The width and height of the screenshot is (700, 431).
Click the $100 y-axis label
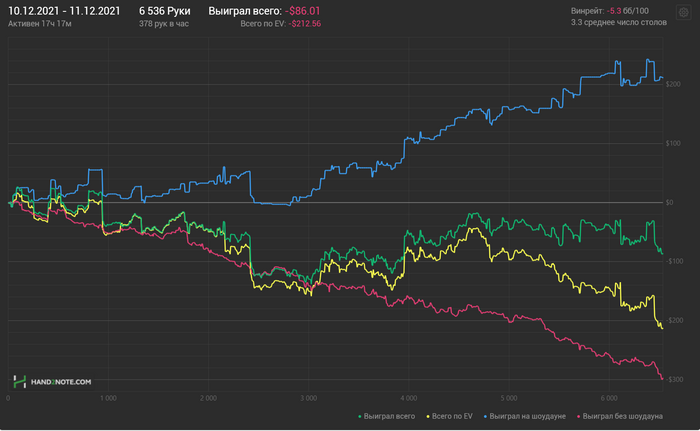point(673,143)
